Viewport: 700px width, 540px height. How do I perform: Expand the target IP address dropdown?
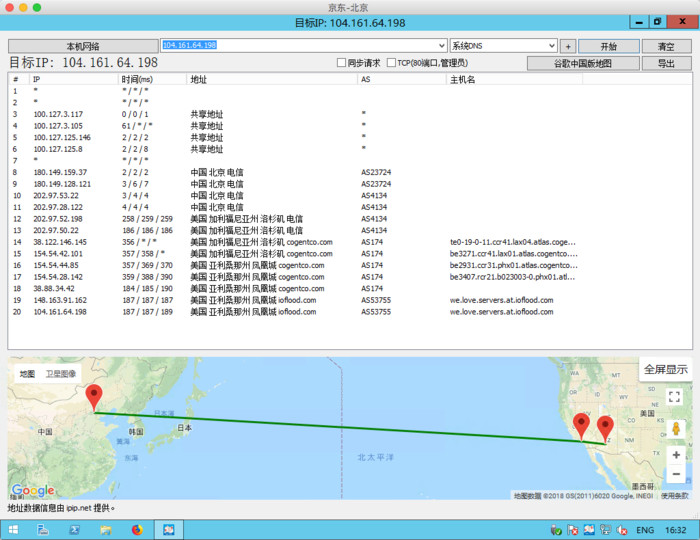[x=441, y=46]
